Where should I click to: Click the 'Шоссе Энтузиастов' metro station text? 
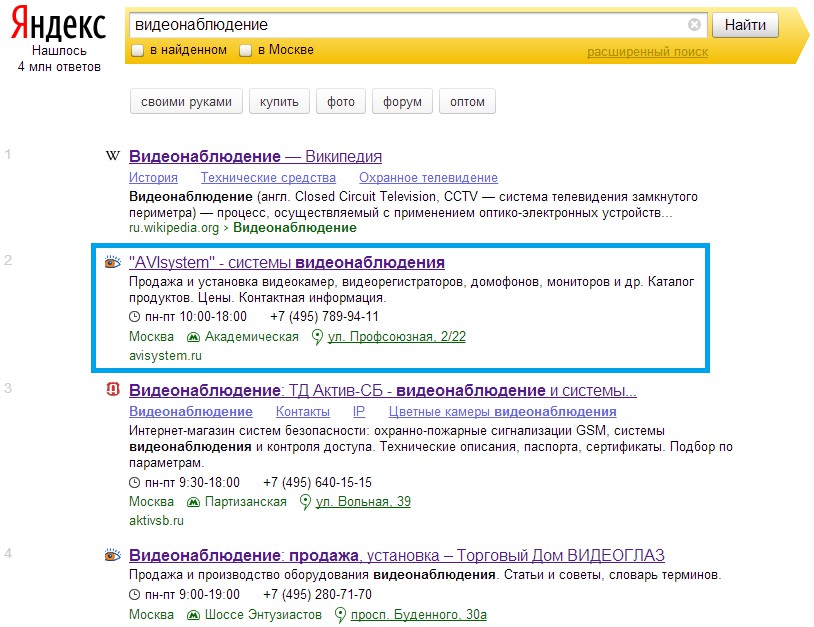pyautogui.click(x=263, y=615)
